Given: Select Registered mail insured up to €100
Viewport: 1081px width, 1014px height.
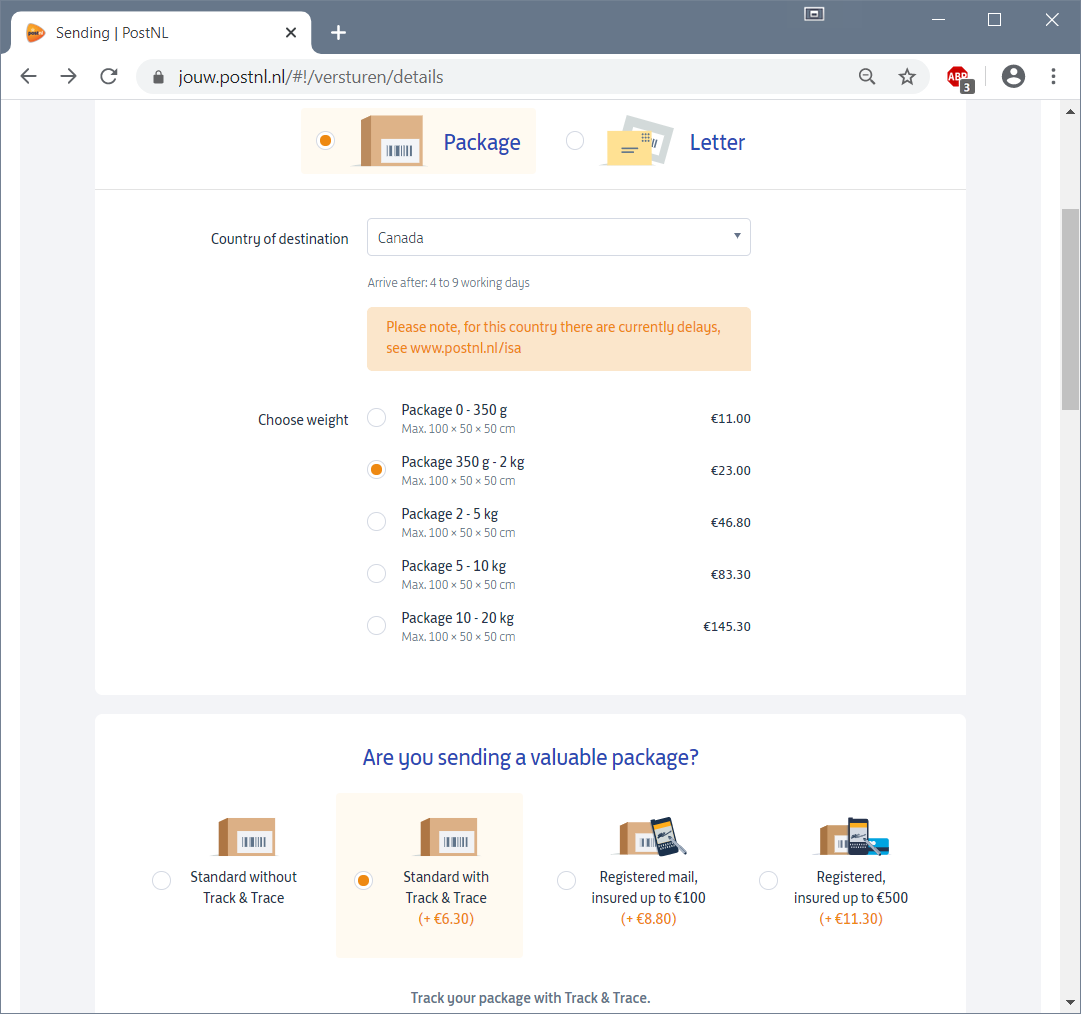Looking at the screenshot, I should [x=566, y=880].
